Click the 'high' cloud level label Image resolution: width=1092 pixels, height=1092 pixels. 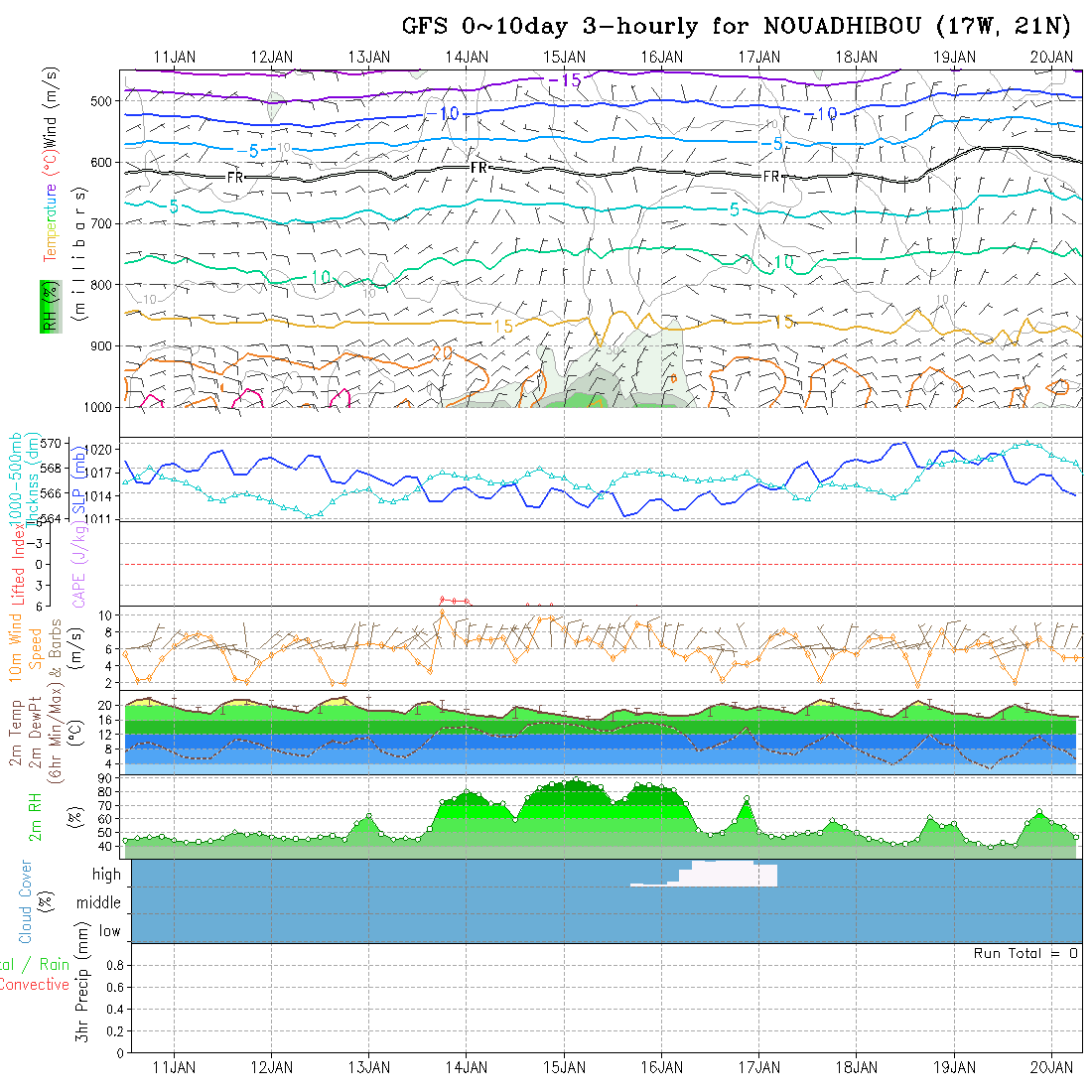106,875
